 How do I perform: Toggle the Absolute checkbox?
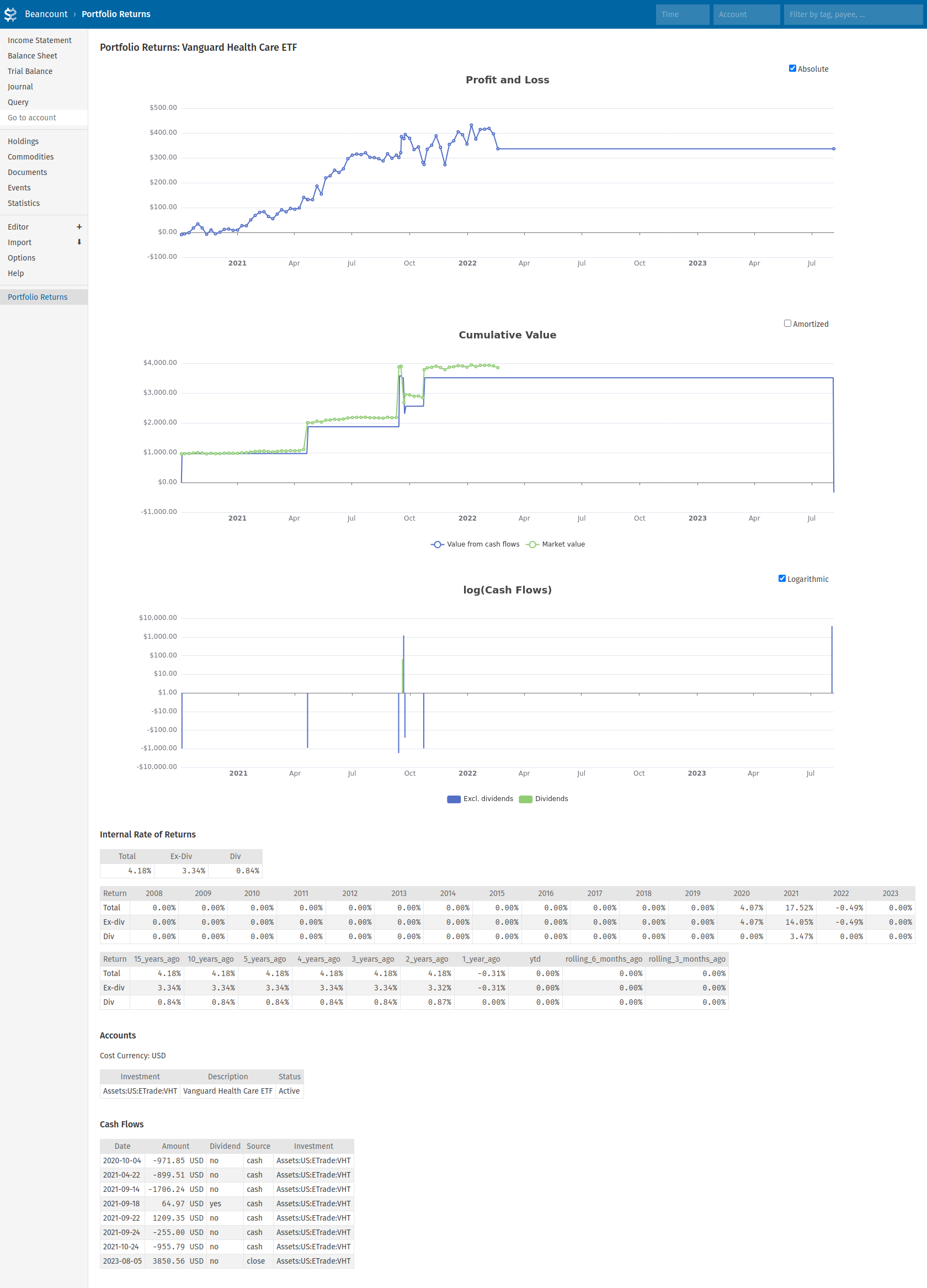point(792,68)
